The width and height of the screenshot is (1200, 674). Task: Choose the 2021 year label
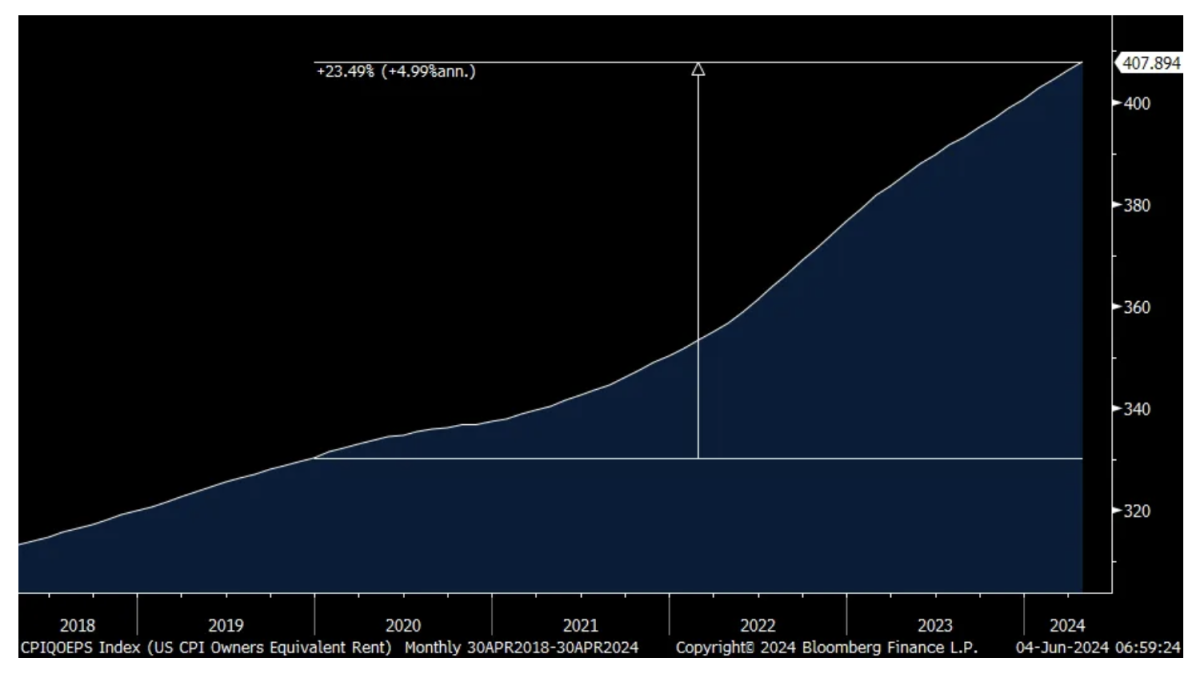click(580, 626)
